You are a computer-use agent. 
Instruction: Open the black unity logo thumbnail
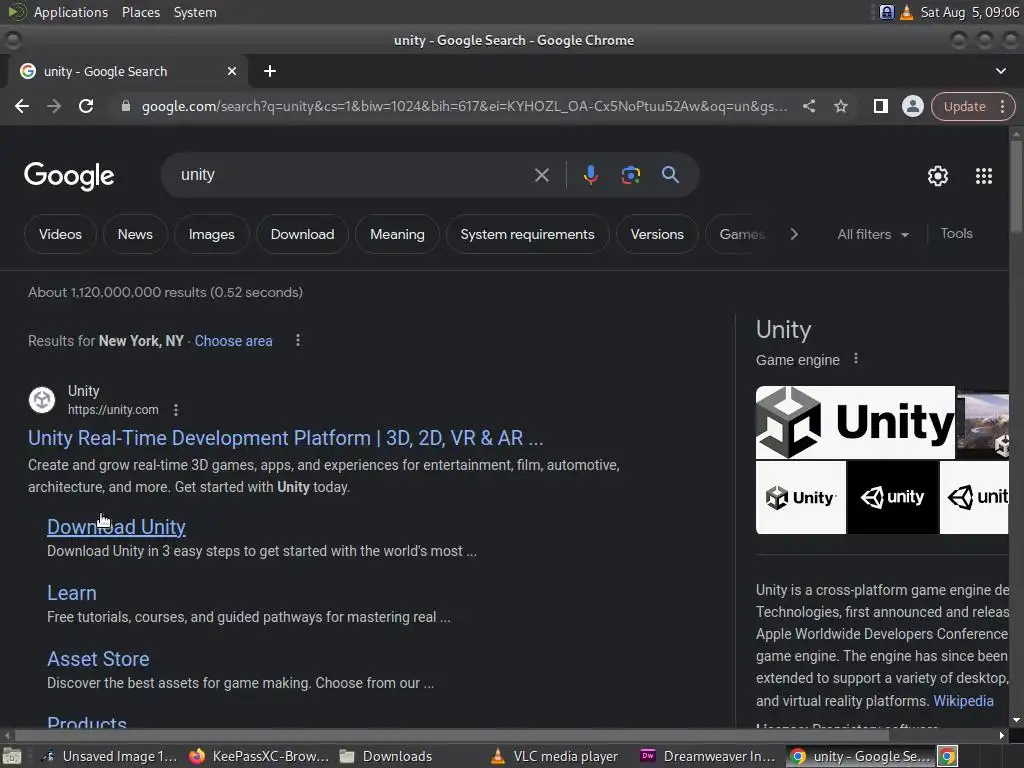tap(893, 498)
